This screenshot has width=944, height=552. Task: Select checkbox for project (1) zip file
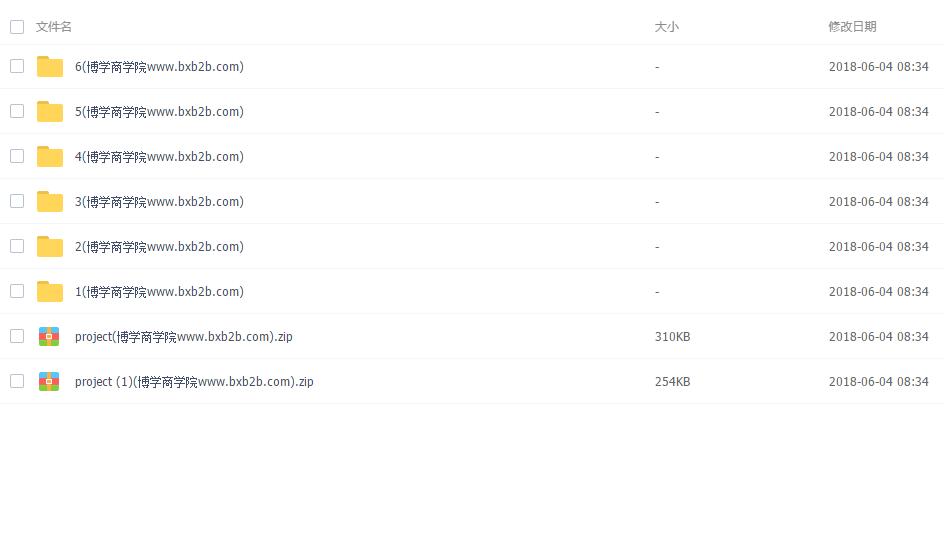coord(17,381)
